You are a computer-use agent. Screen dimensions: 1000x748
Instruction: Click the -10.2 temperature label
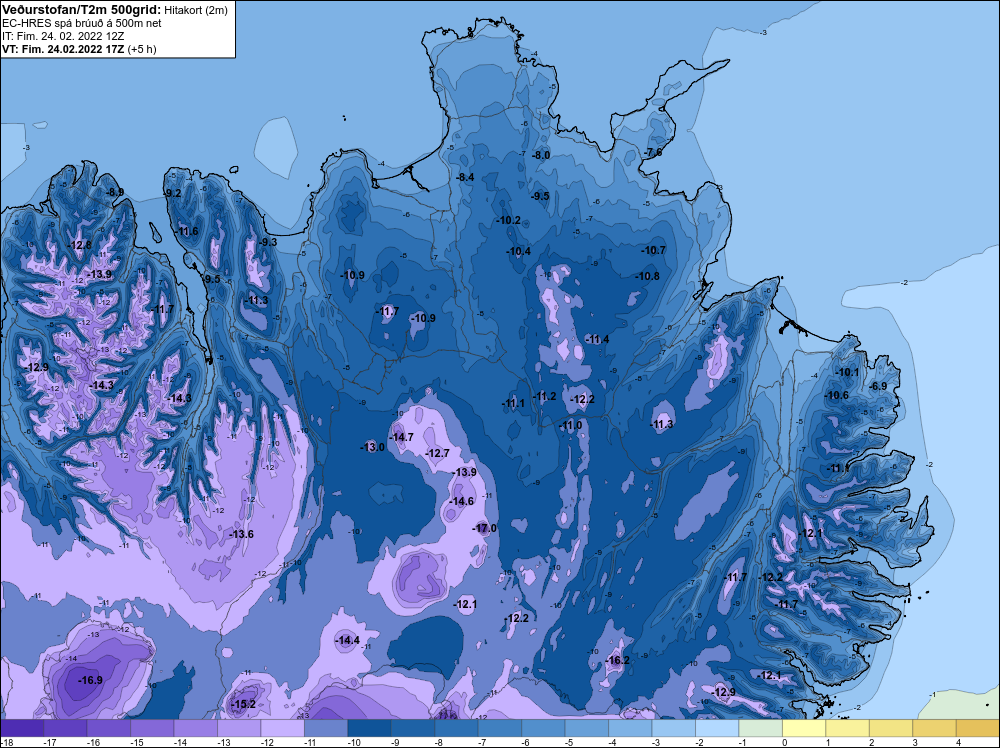click(x=508, y=220)
